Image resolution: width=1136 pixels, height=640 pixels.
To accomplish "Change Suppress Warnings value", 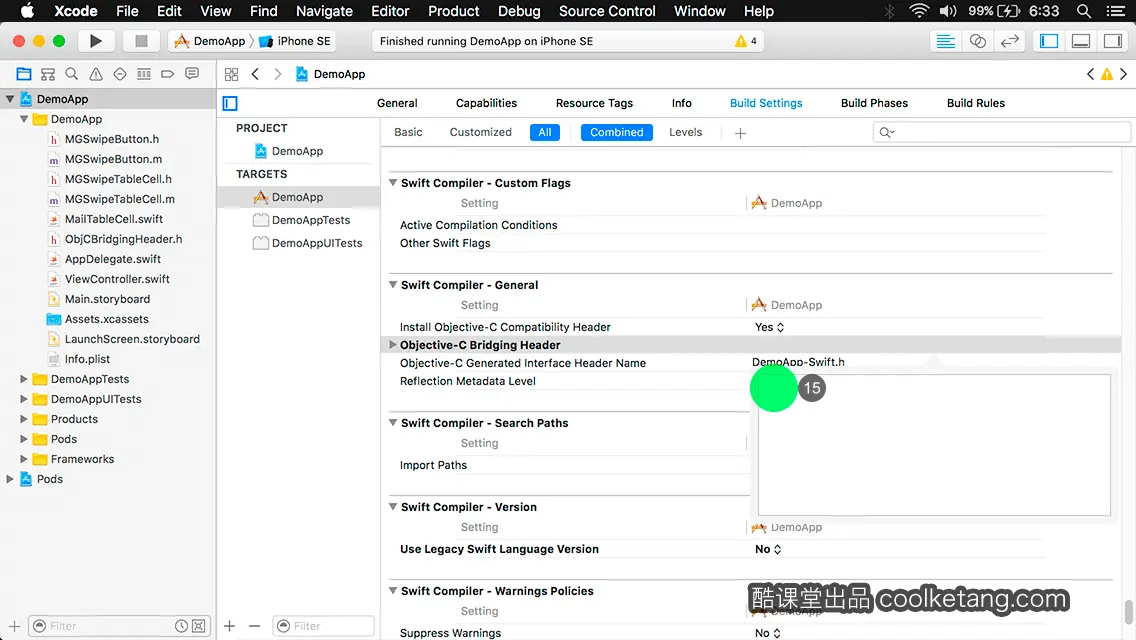I will (768, 633).
